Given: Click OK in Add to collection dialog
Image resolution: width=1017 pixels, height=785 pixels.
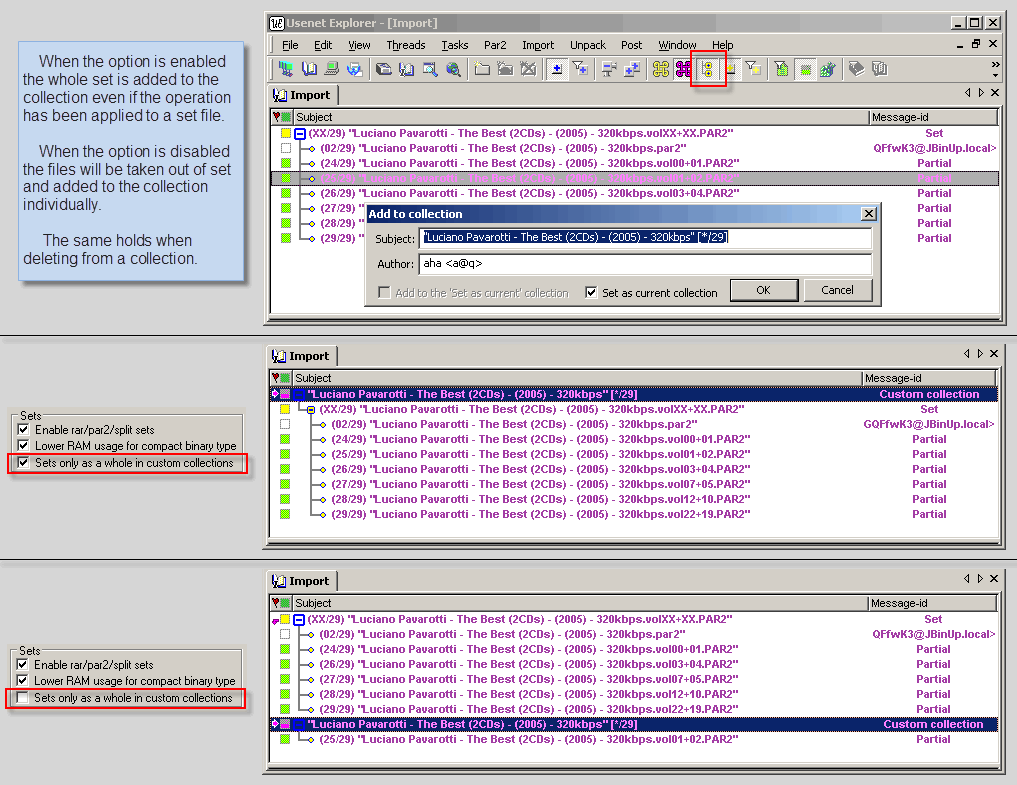Looking at the screenshot, I should [x=763, y=290].
